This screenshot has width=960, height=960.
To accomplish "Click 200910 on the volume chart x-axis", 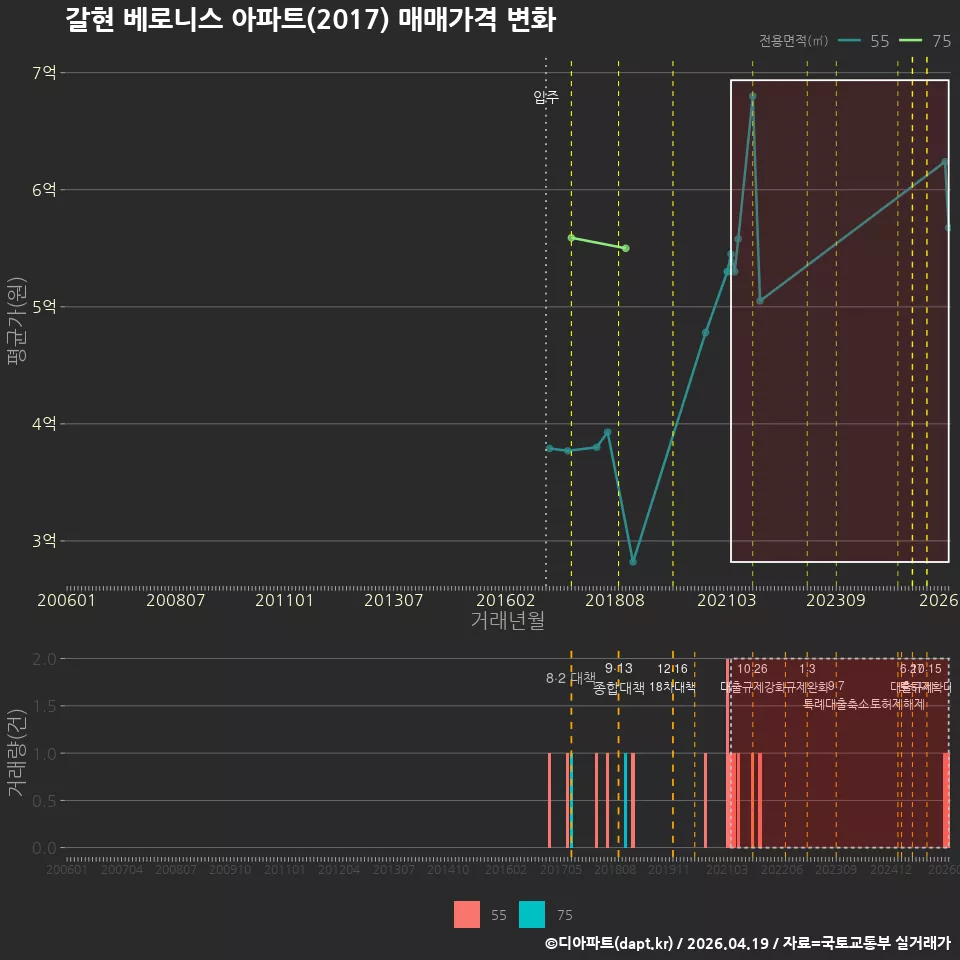I will pos(230,869).
